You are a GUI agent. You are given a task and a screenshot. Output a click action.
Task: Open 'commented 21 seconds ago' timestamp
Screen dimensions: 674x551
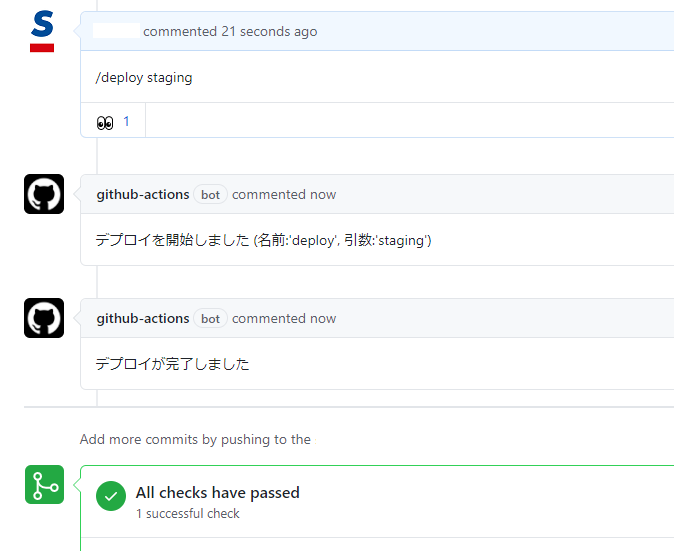tap(230, 31)
